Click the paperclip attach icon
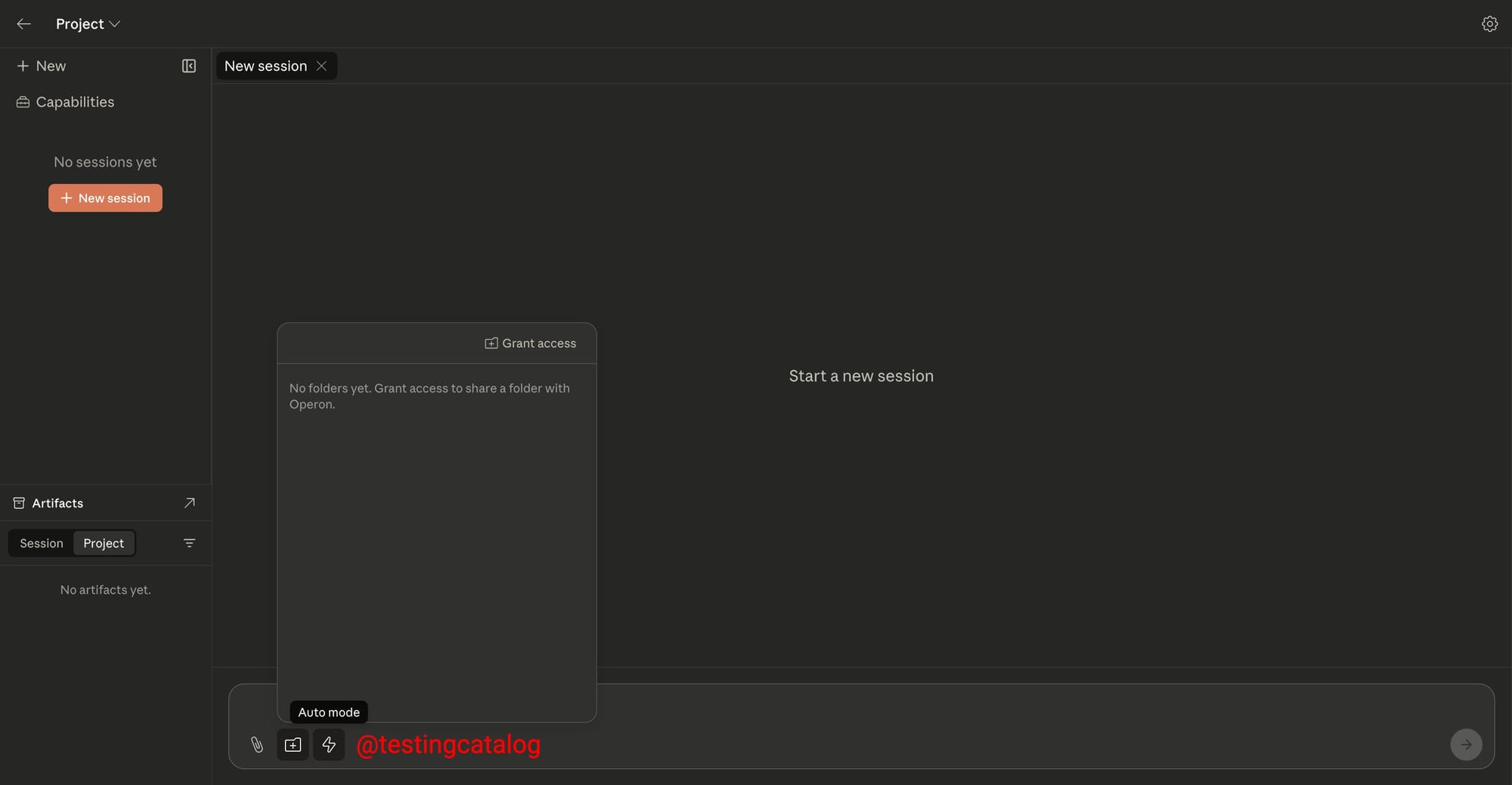 coord(257,745)
